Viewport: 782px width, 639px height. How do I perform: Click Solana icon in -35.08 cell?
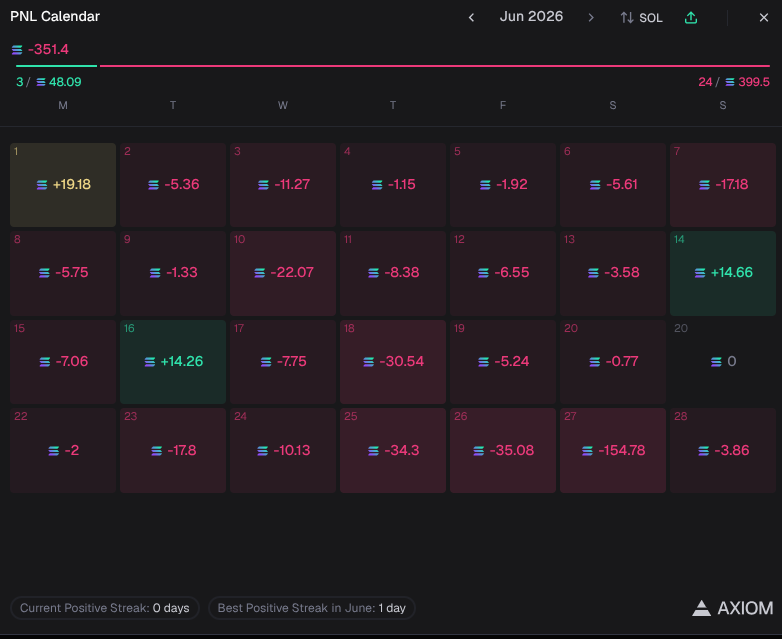click(479, 451)
